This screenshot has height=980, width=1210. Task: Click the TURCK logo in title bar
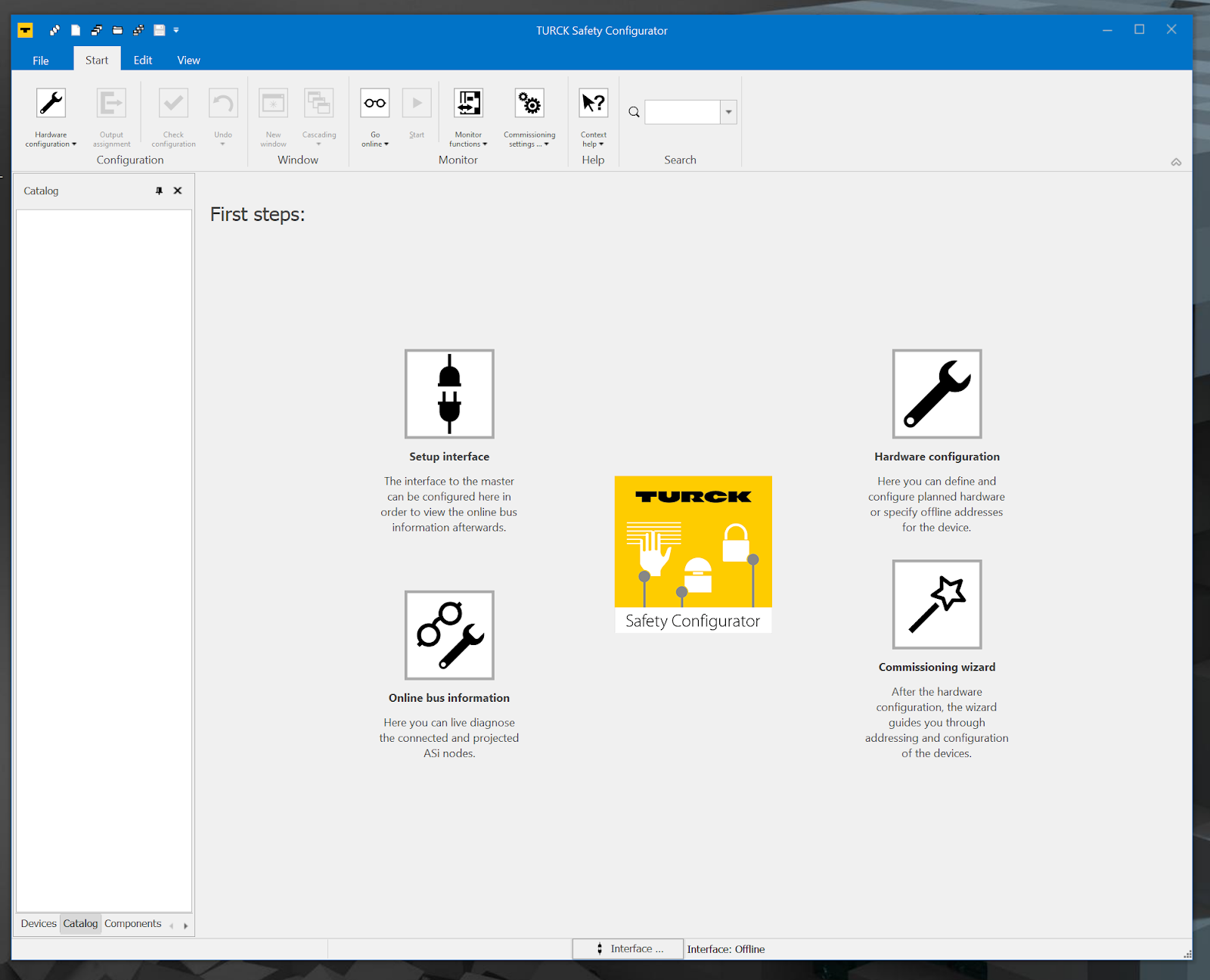click(x=25, y=30)
